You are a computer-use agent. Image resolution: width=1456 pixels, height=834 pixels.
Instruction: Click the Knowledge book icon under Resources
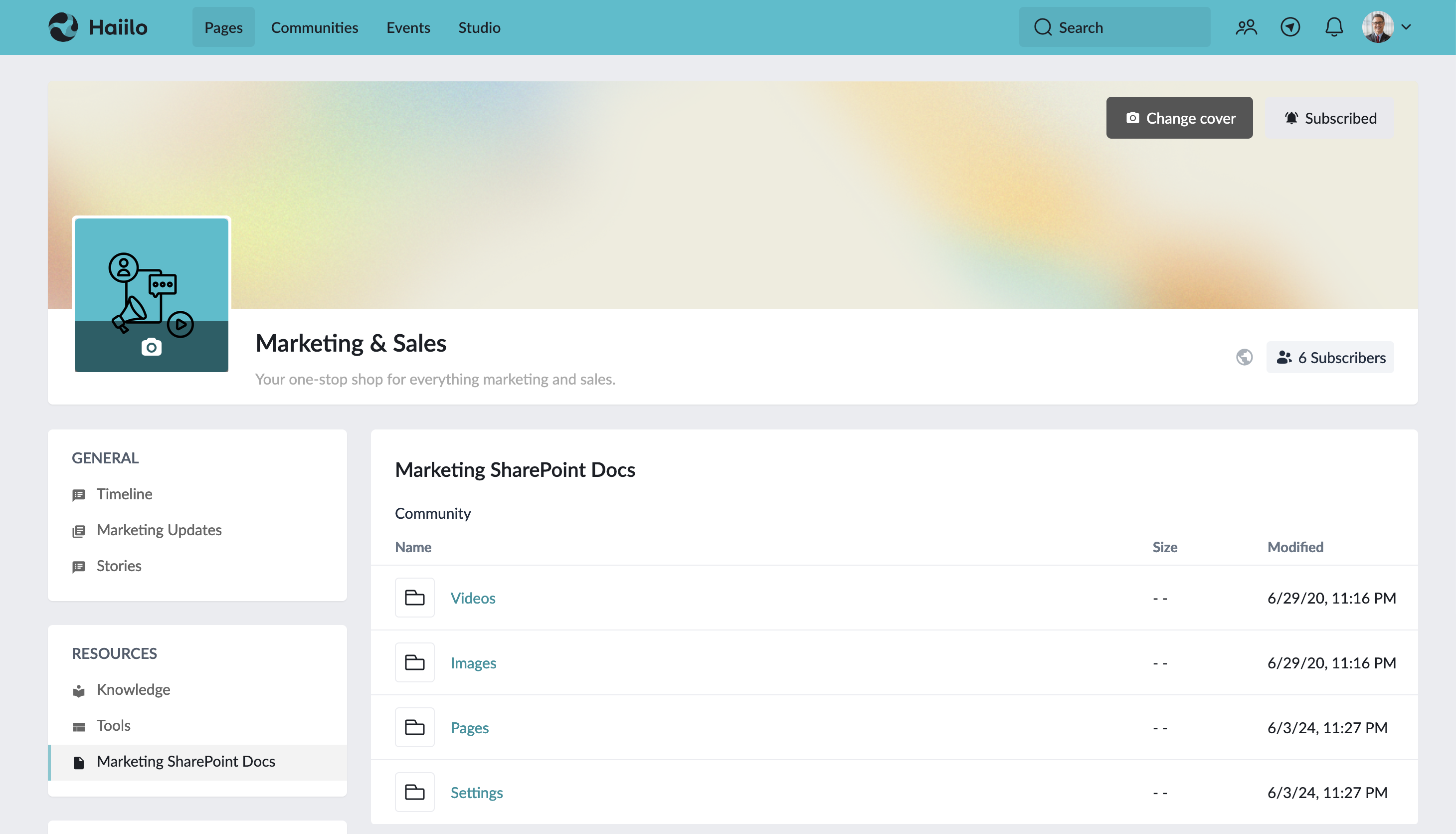(80, 690)
